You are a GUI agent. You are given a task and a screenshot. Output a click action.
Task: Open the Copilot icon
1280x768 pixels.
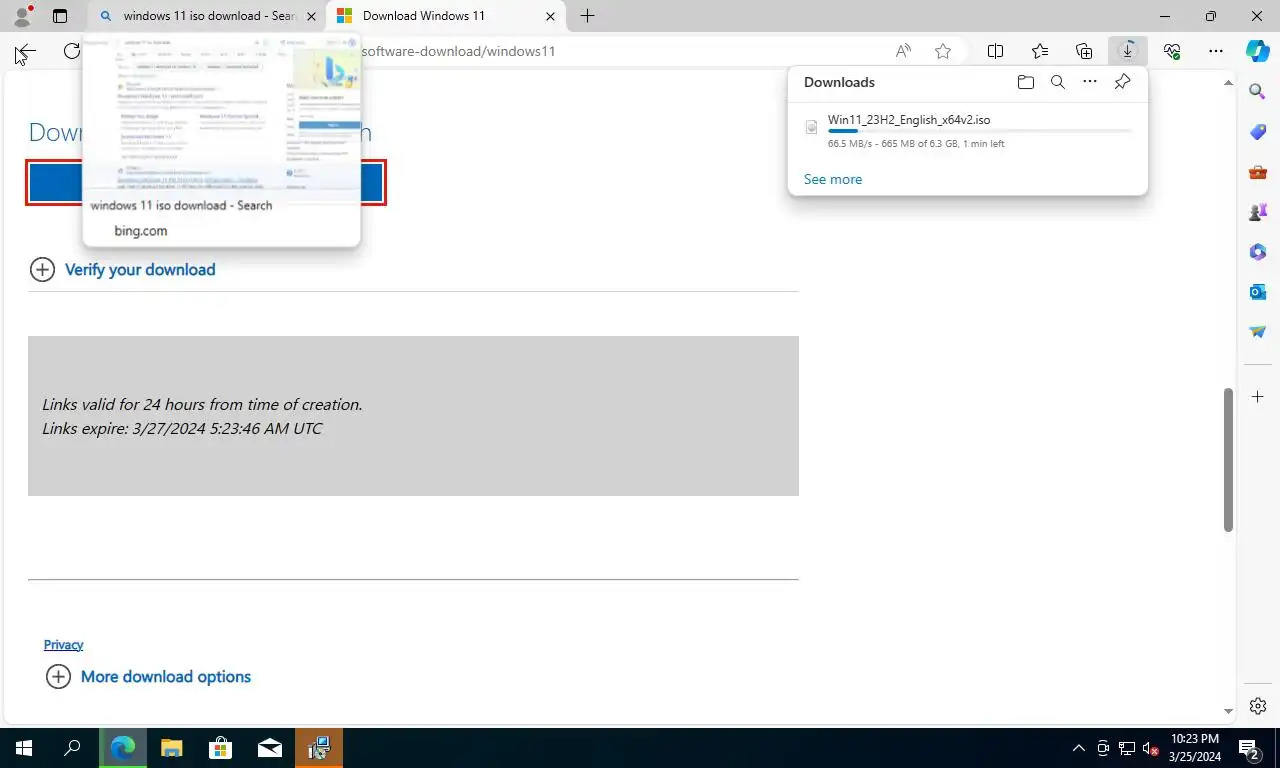pyautogui.click(x=1257, y=51)
